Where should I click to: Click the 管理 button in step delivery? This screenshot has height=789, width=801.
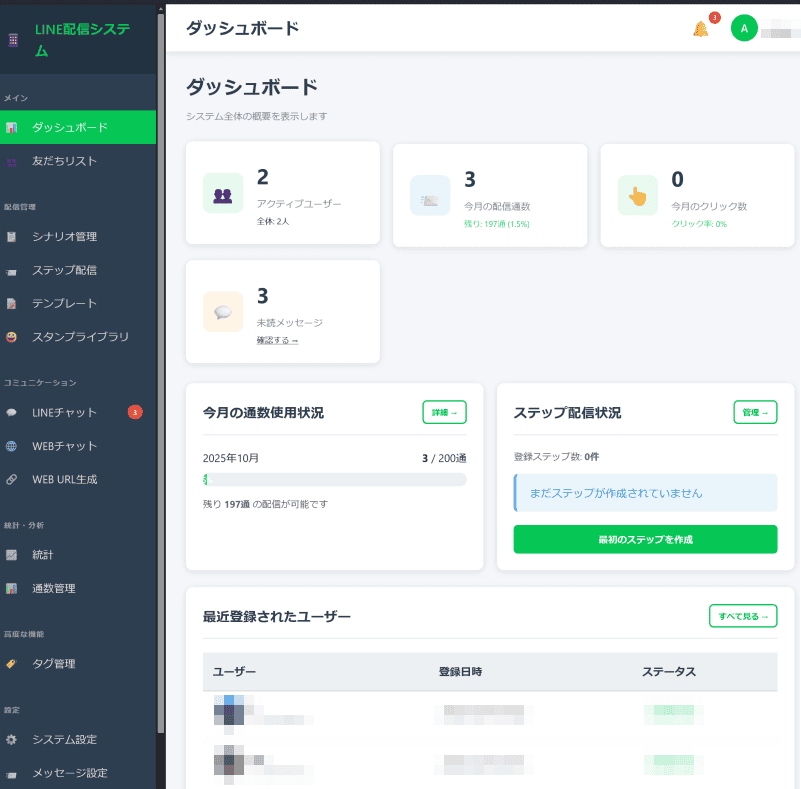click(x=755, y=412)
